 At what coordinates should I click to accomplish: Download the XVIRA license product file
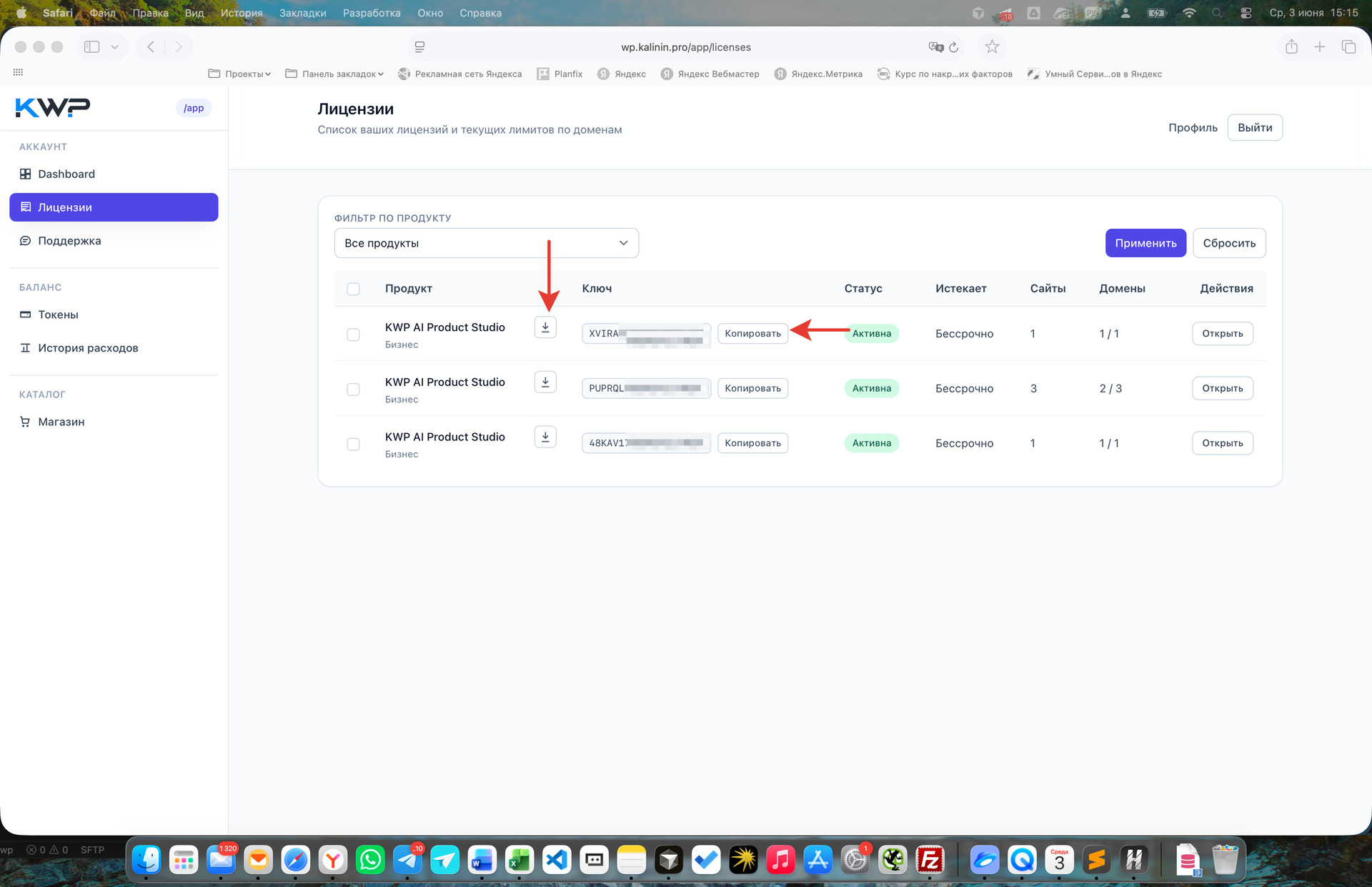pos(545,327)
